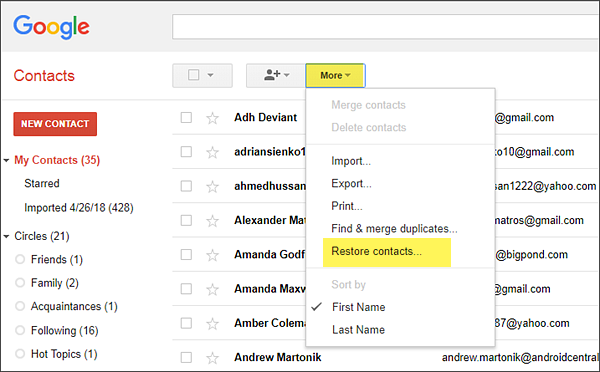Star the ahmedhussan contact
The image size is (600, 372).
pos(212,187)
